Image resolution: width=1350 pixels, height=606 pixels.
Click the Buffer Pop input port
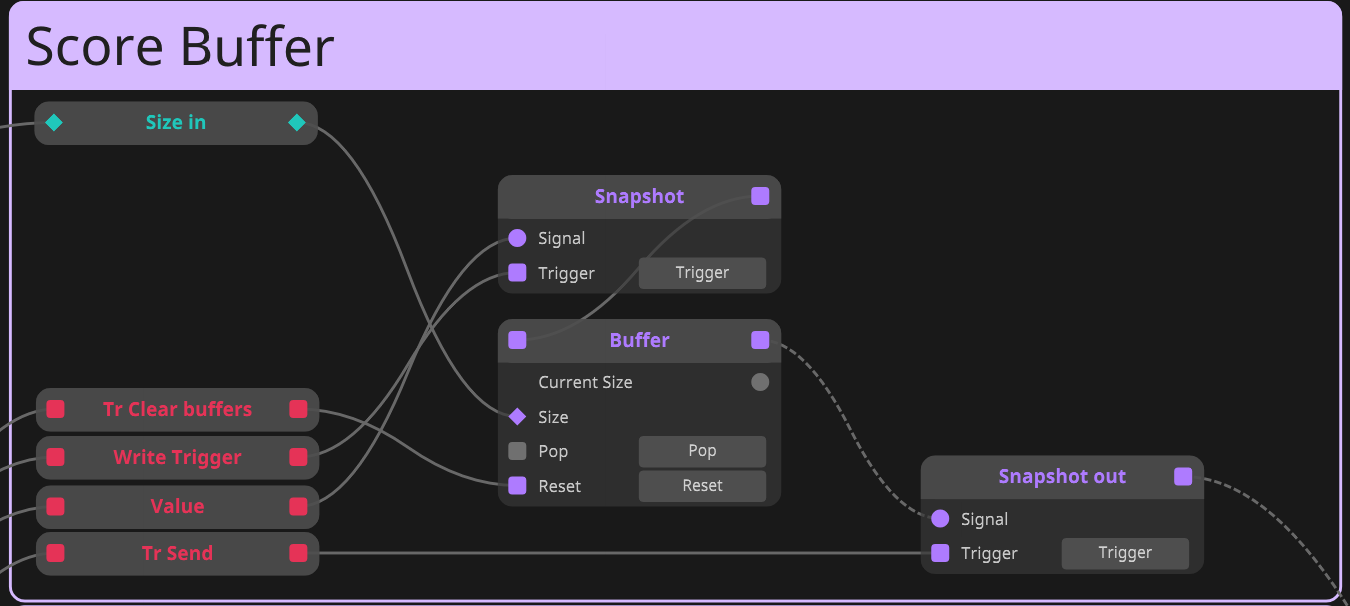[517, 451]
